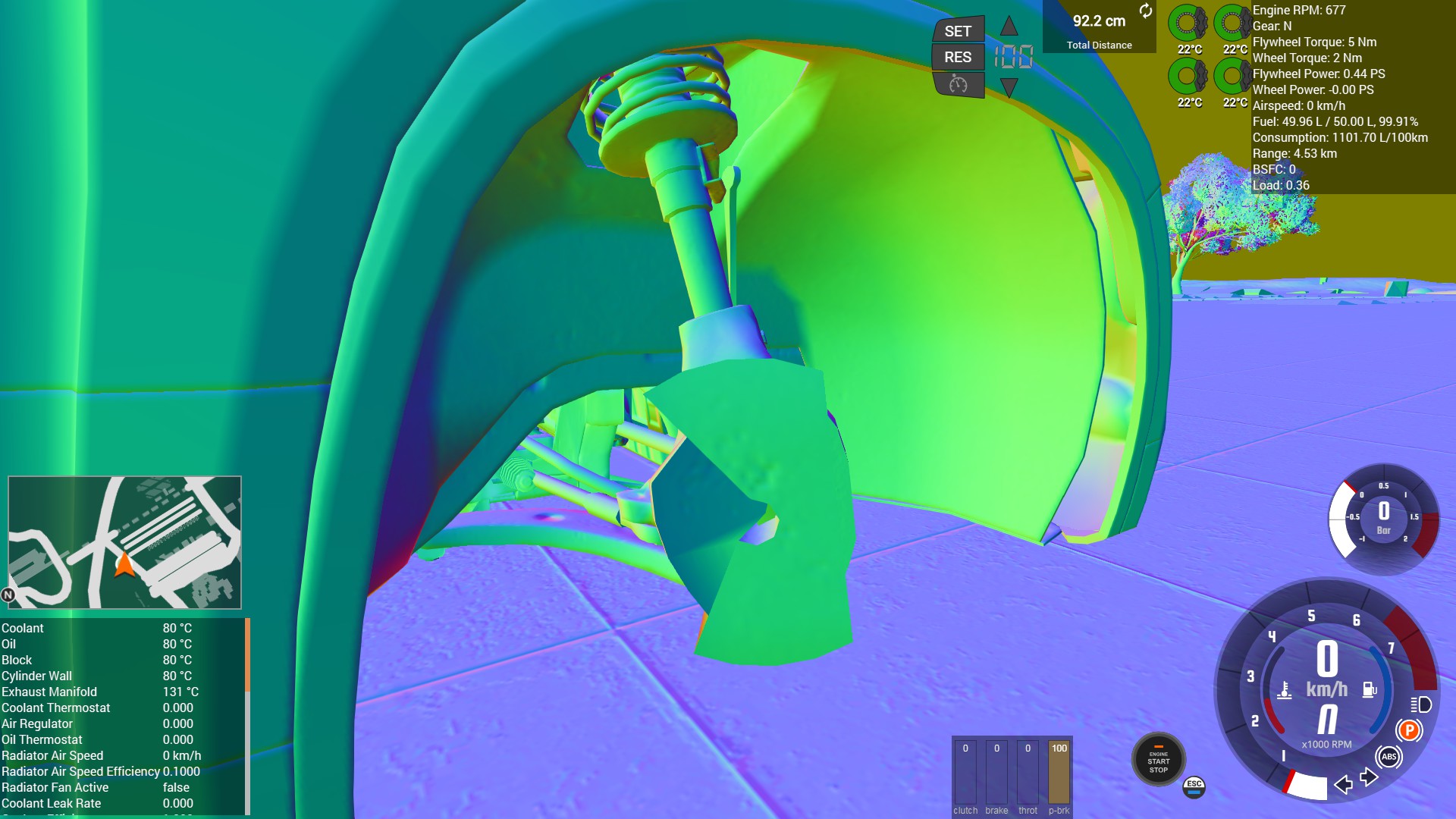
Task: Decrease cruise speed with down arrow
Action: 1009,86
